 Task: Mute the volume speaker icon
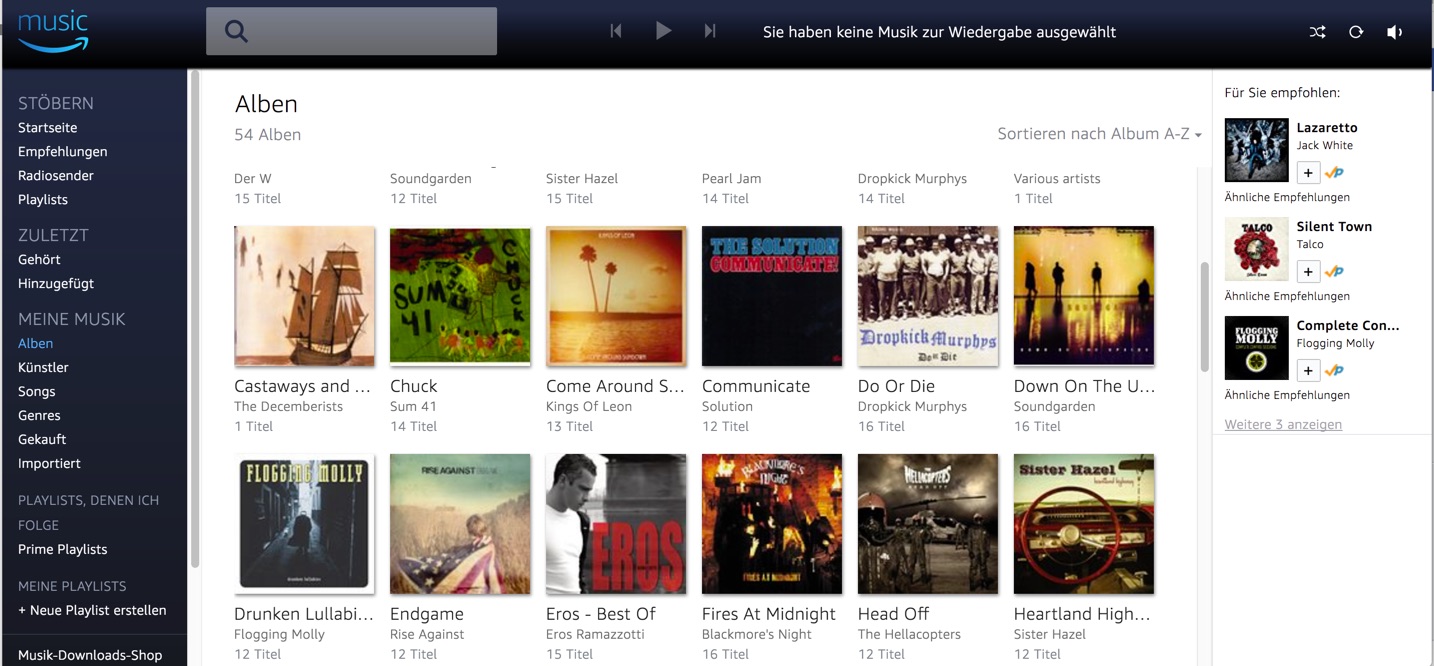1394,32
